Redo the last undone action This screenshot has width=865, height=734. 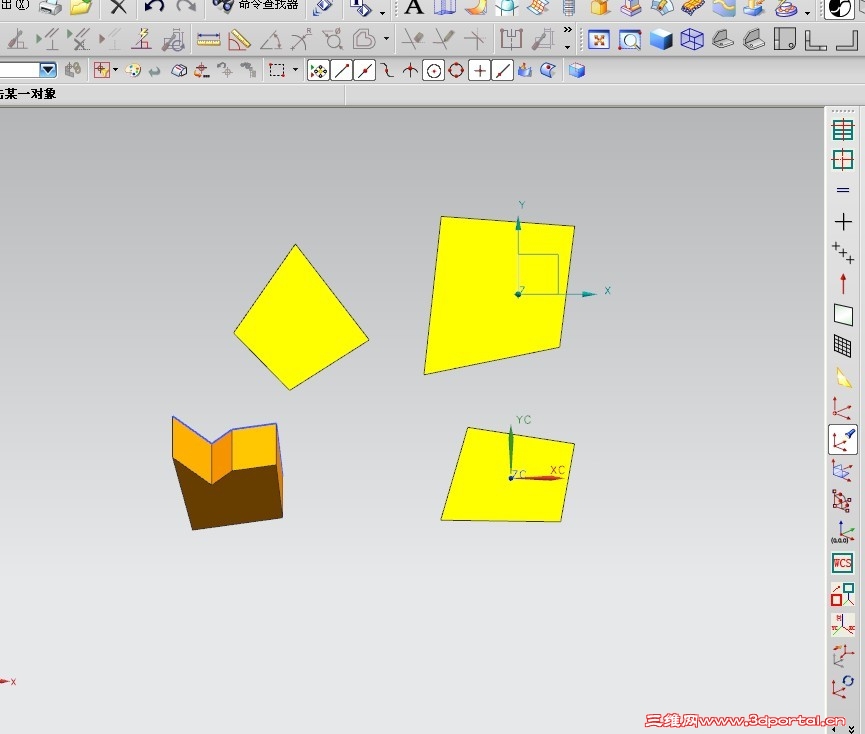pos(186,7)
